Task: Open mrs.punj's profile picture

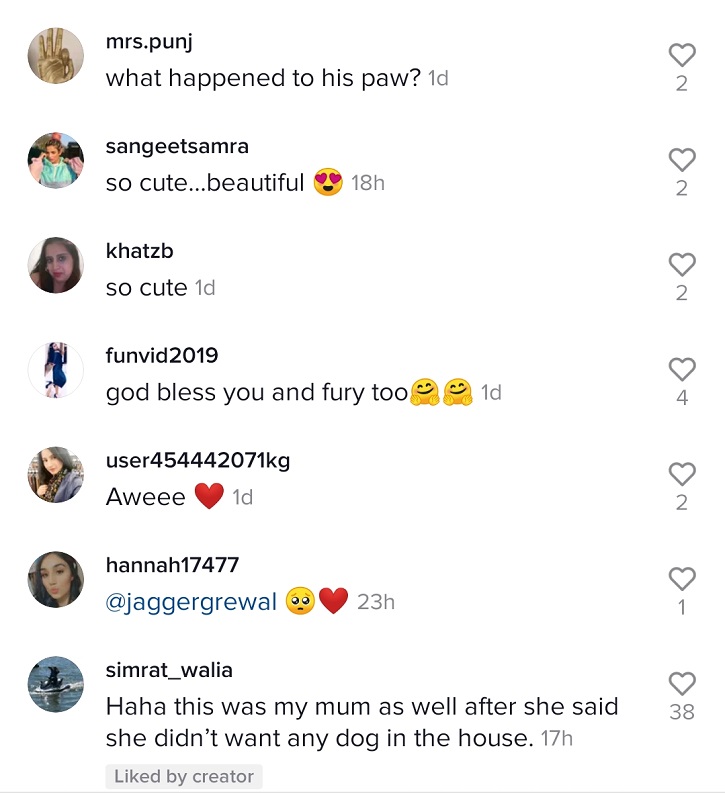Action: click(x=56, y=54)
